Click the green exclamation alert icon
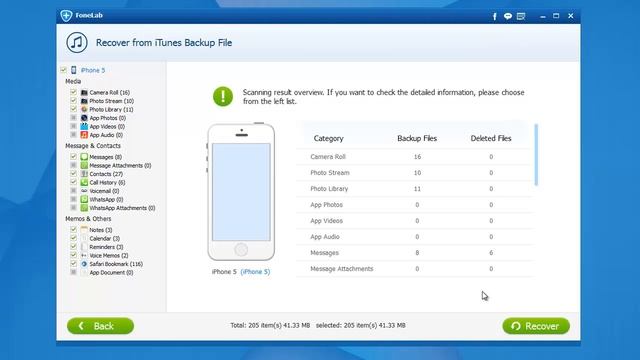Screen dimensions: 640x360 pyautogui.click(x=223, y=97)
